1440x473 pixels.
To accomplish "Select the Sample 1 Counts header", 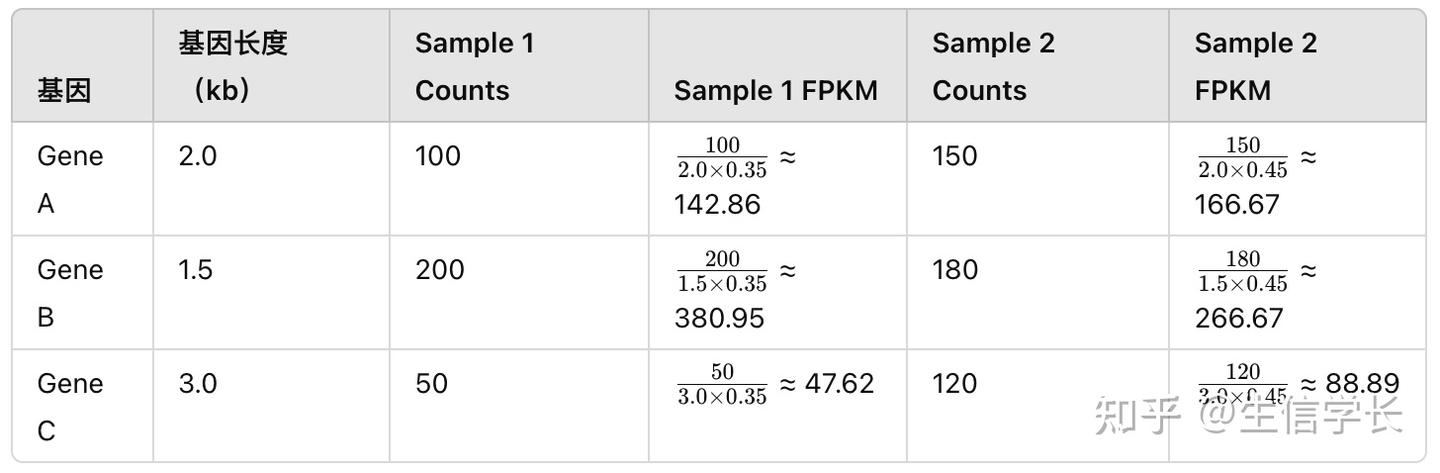I will pyautogui.click(x=475, y=66).
